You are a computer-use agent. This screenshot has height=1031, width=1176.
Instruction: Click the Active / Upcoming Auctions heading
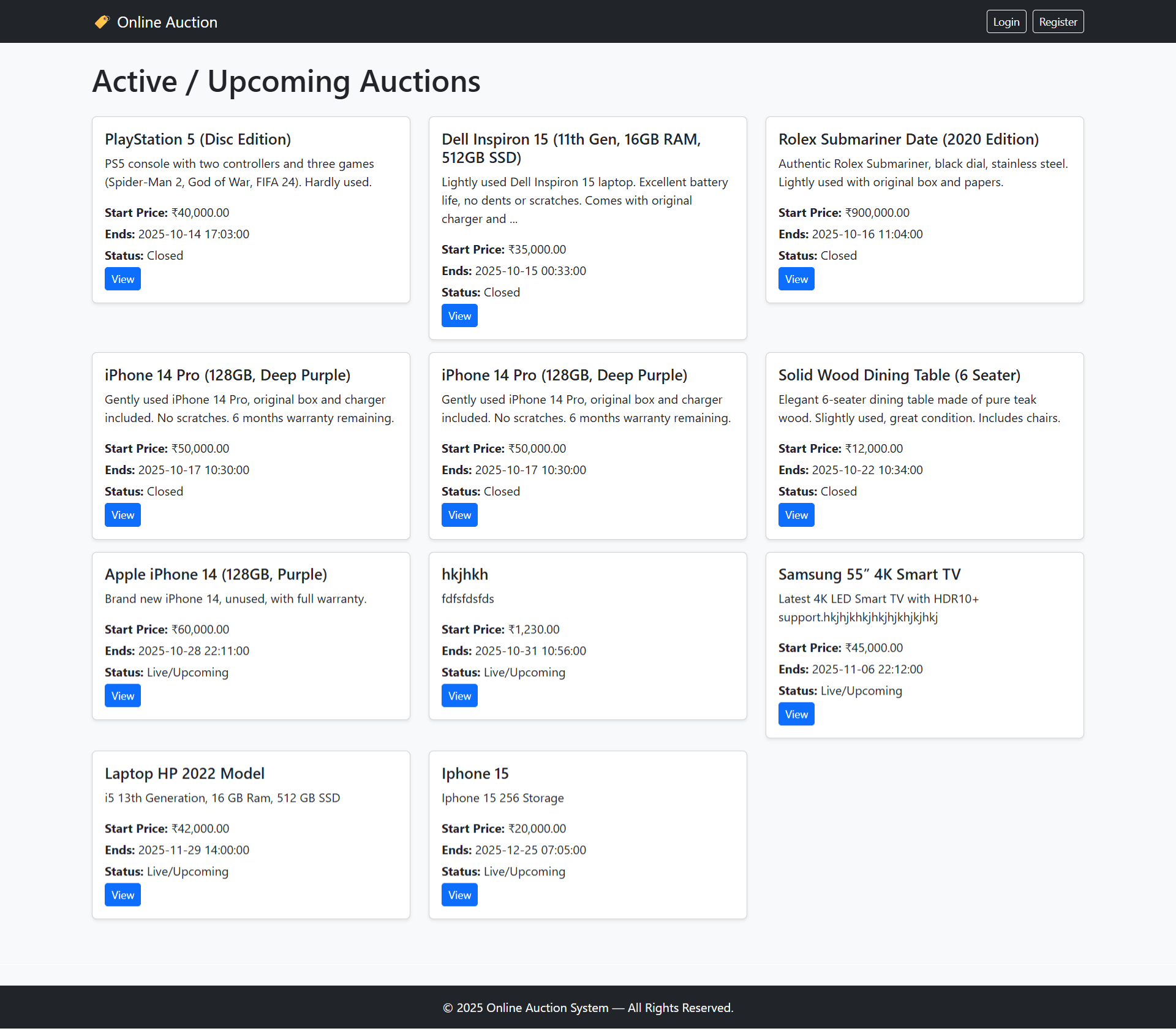coord(285,80)
